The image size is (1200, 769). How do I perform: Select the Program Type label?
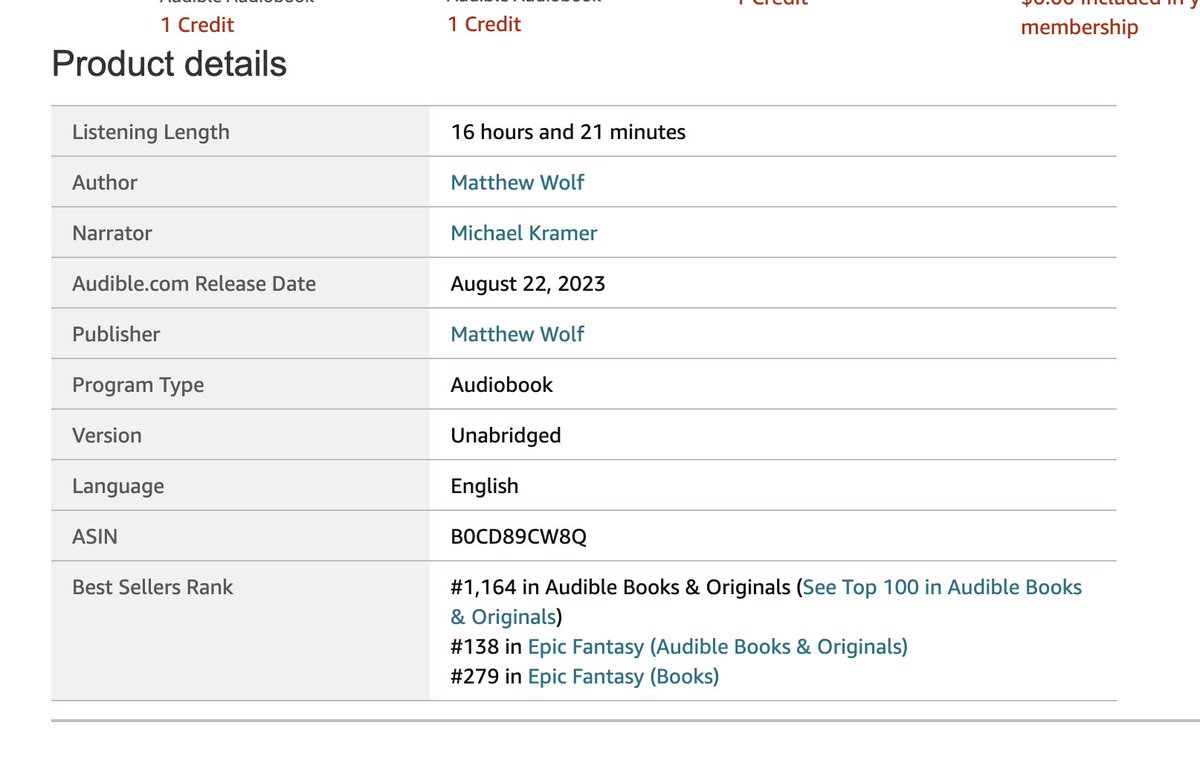(x=138, y=385)
